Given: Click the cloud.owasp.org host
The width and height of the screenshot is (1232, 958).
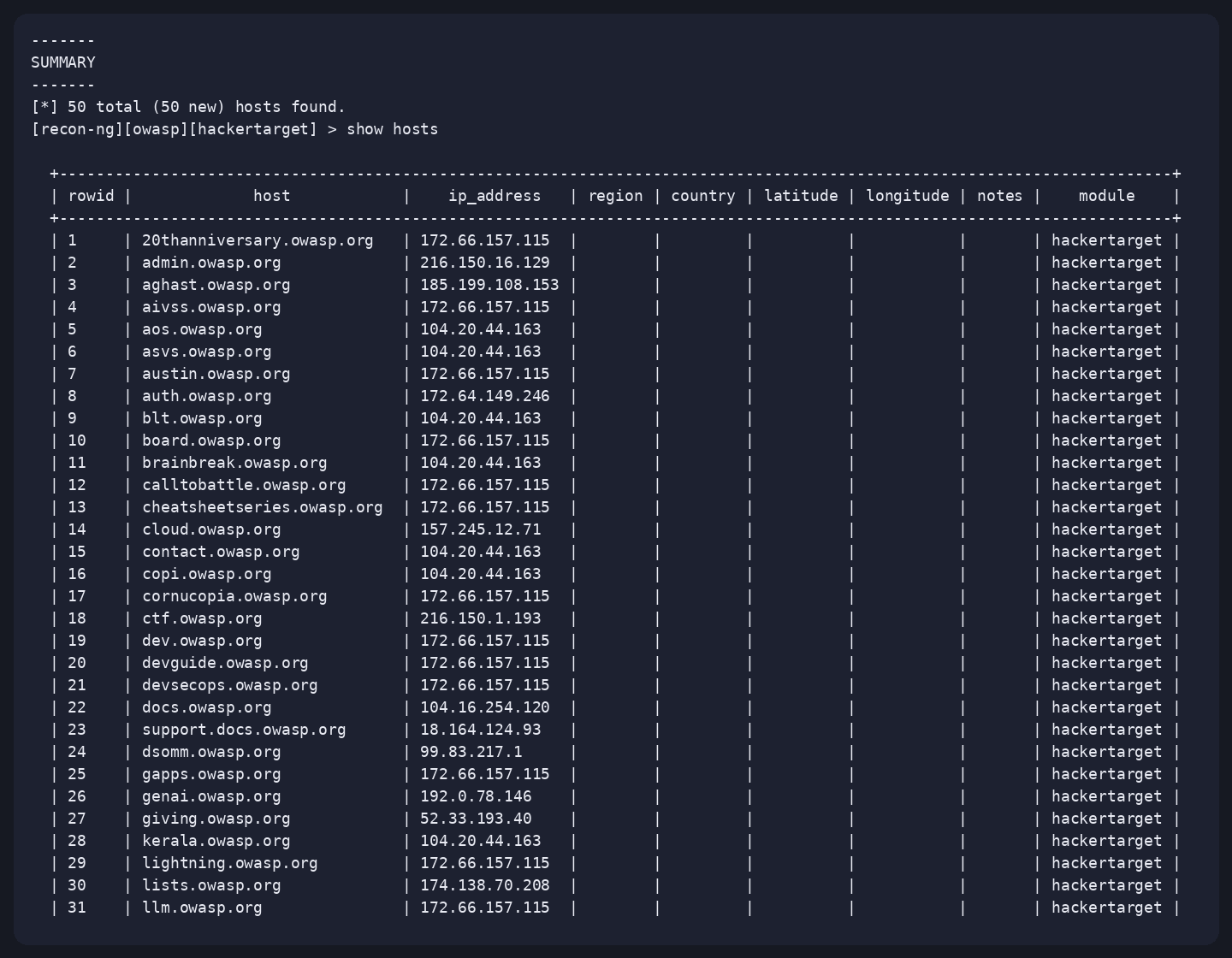Looking at the screenshot, I should [211, 529].
